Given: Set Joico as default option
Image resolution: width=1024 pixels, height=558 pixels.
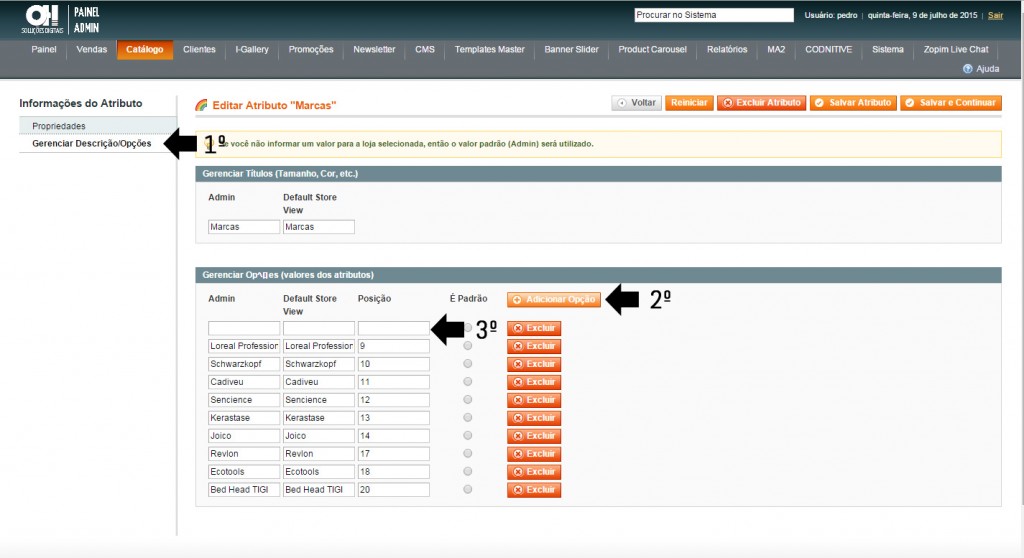Looking at the screenshot, I should pyautogui.click(x=468, y=435).
